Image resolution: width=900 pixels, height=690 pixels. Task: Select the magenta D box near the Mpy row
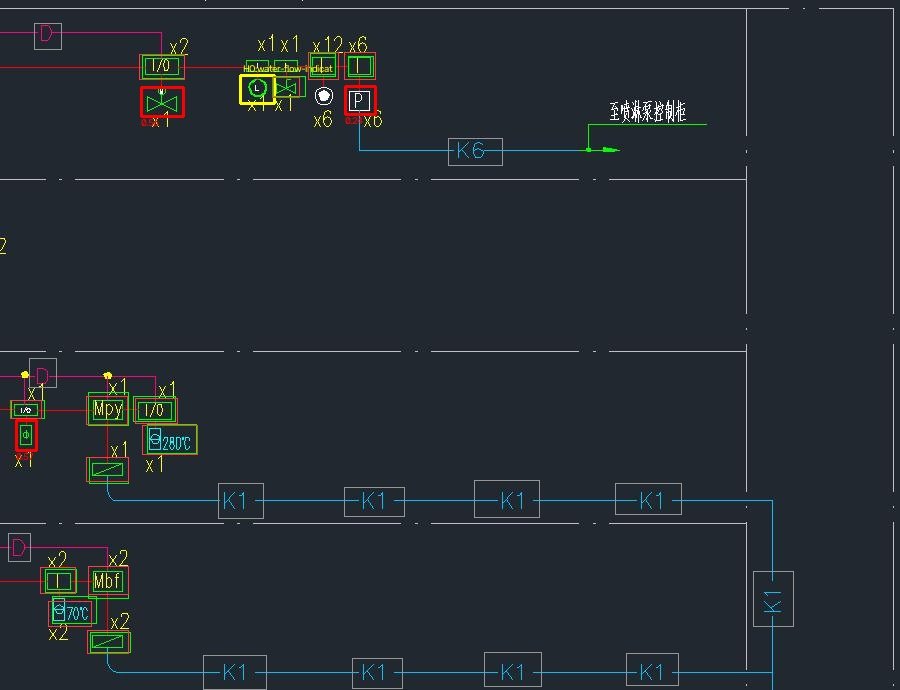(43, 373)
